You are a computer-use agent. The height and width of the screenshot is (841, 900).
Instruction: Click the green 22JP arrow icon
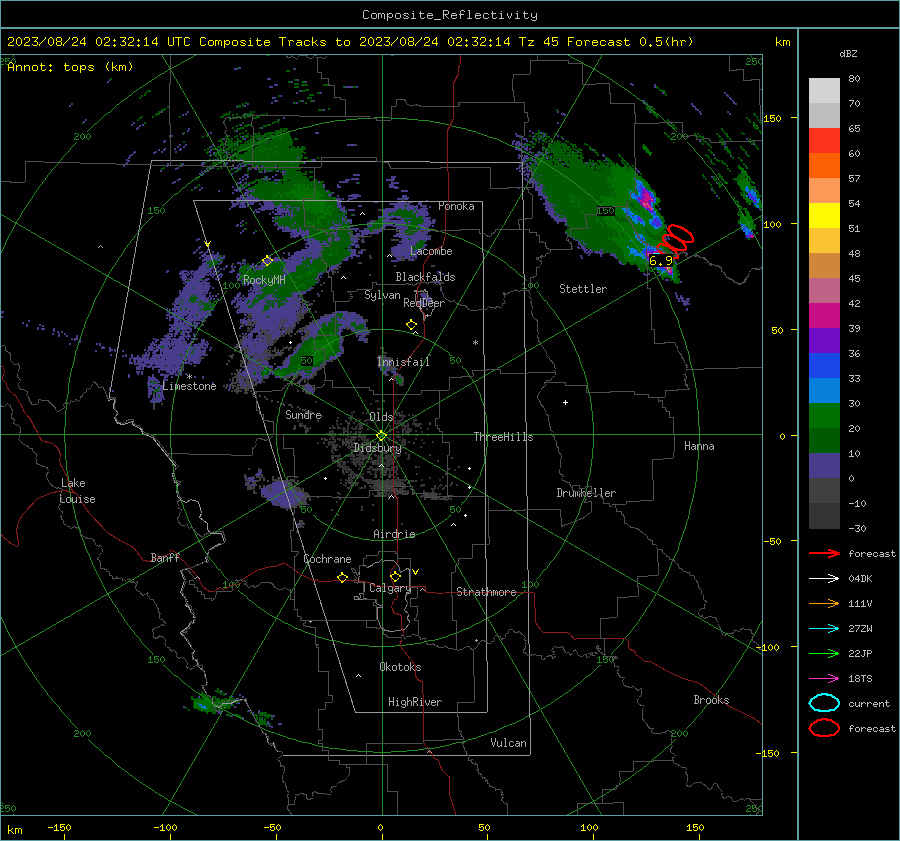pos(824,653)
